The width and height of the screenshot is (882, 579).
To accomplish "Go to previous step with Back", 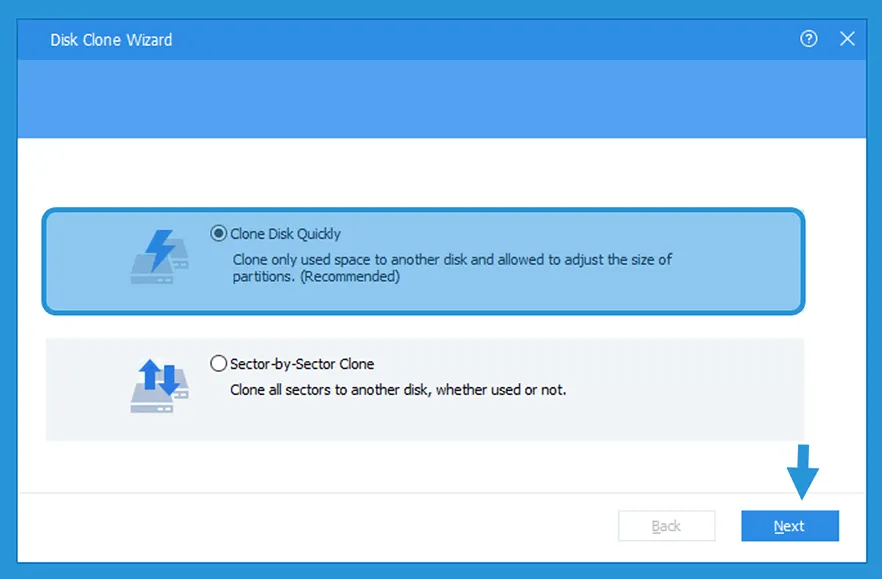I will point(666,526).
